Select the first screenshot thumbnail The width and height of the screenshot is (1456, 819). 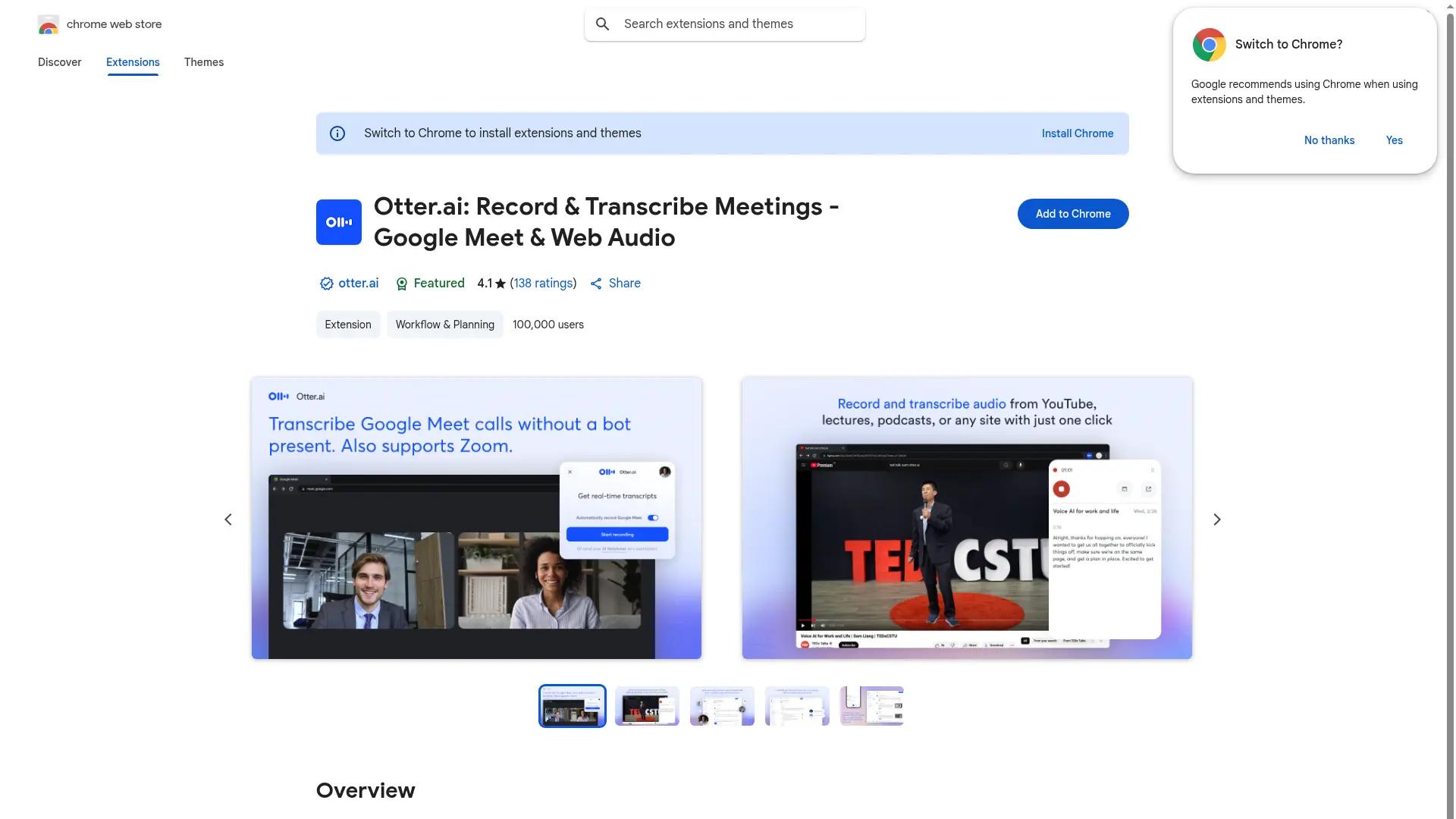click(x=573, y=706)
